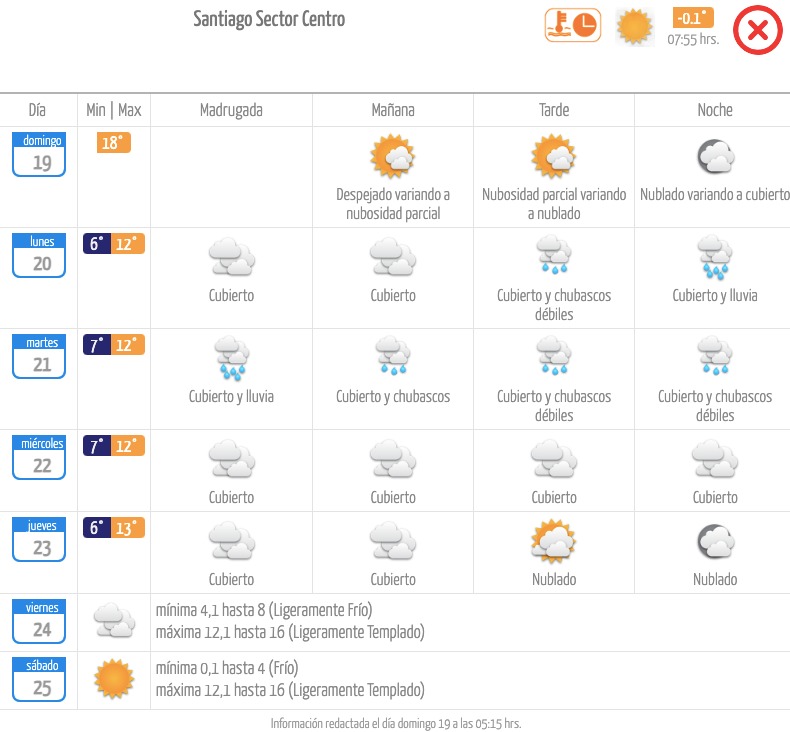Viewport: 790px width, 732px height.
Task: Click the sábado 25 calendar icon
Action: [39, 679]
